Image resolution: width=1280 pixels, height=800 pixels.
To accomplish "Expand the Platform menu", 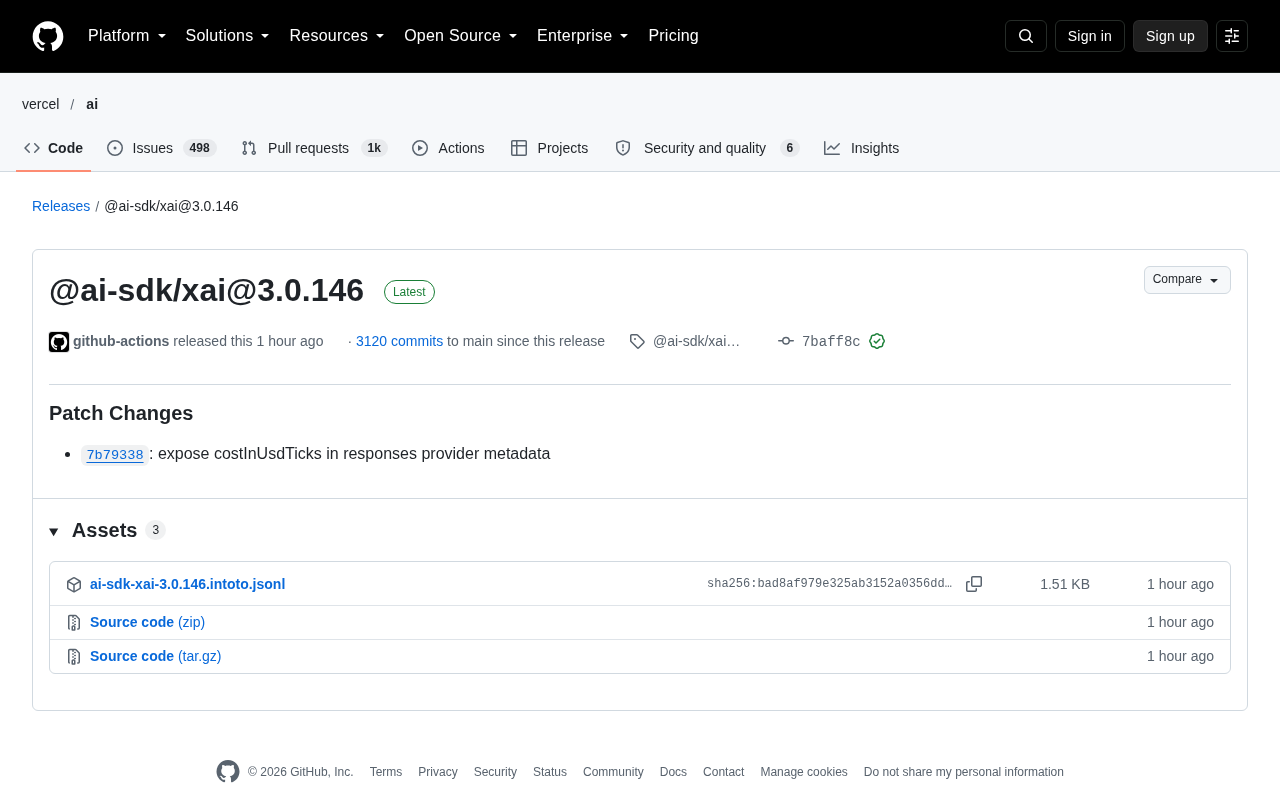I will pos(127,36).
